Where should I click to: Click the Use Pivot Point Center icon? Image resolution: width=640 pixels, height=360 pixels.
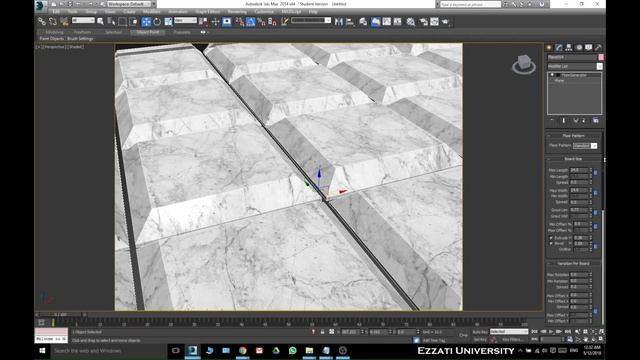coord(204,22)
